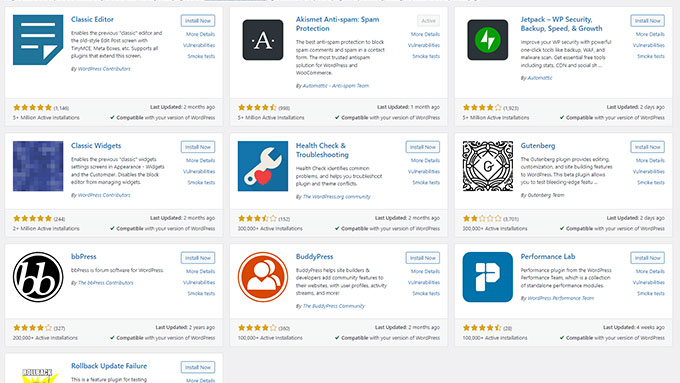
Task: Click the Performance Lab plugin icon
Action: (x=487, y=277)
